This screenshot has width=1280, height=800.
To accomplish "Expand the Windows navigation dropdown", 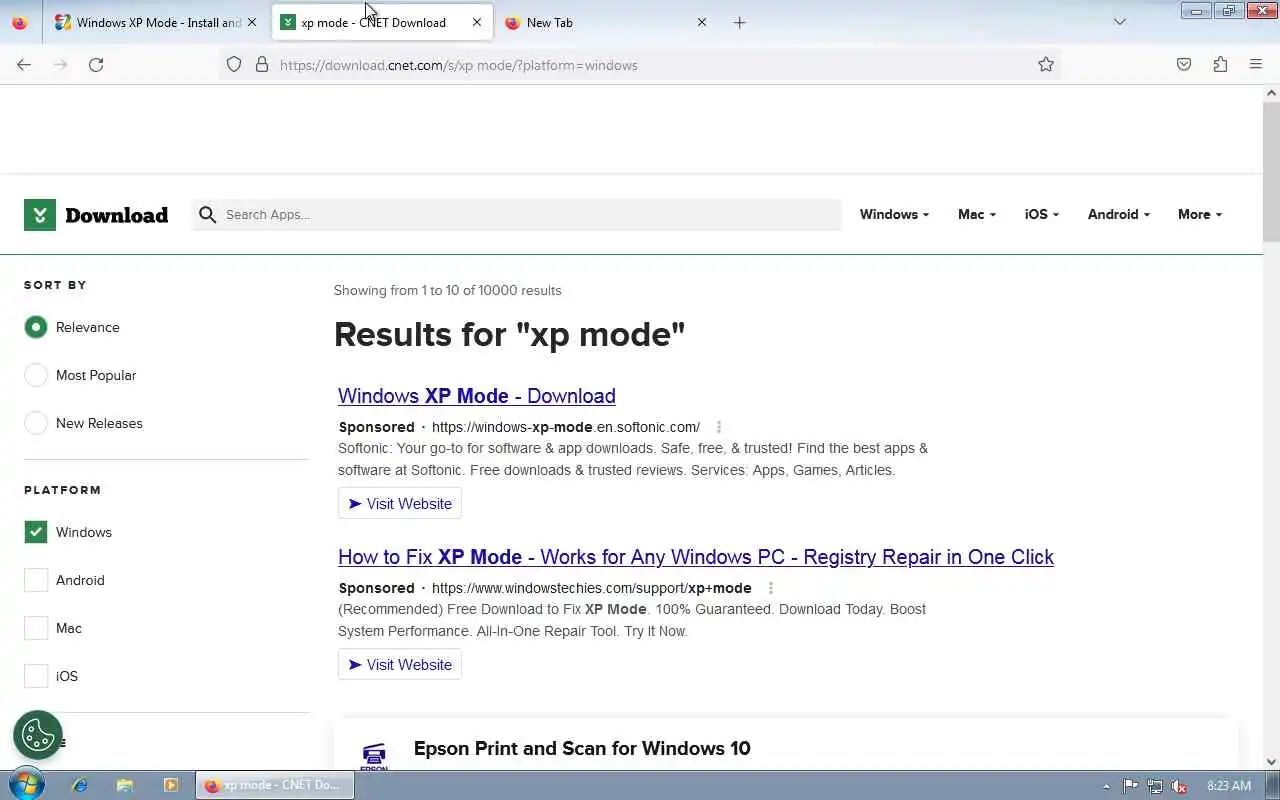I will tap(894, 214).
